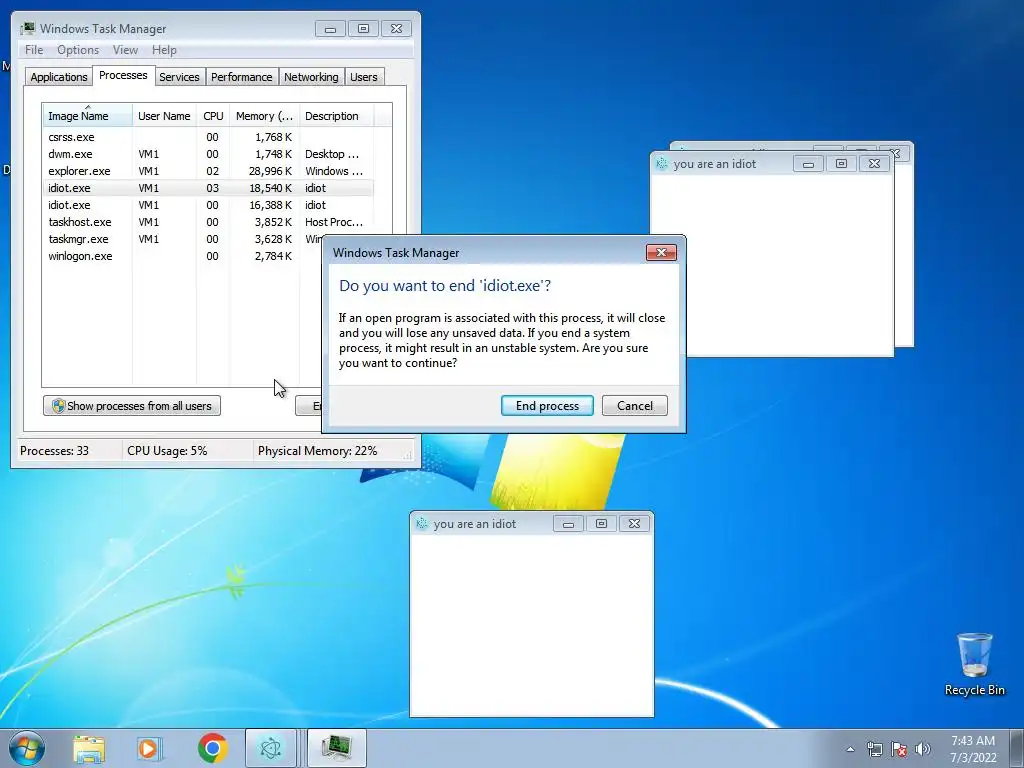Close the lower 'you are an idiot' window
This screenshot has width=1024, height=768.
point(634,524)
